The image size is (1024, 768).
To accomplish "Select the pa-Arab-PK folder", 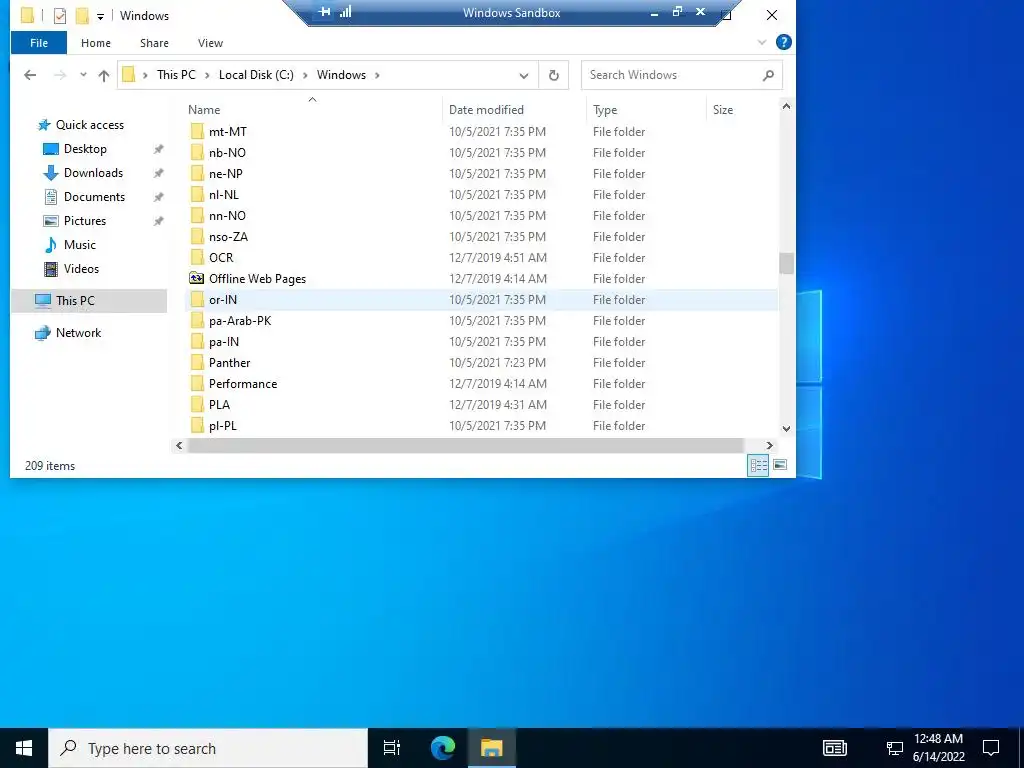I will click(x=240, y=321).
